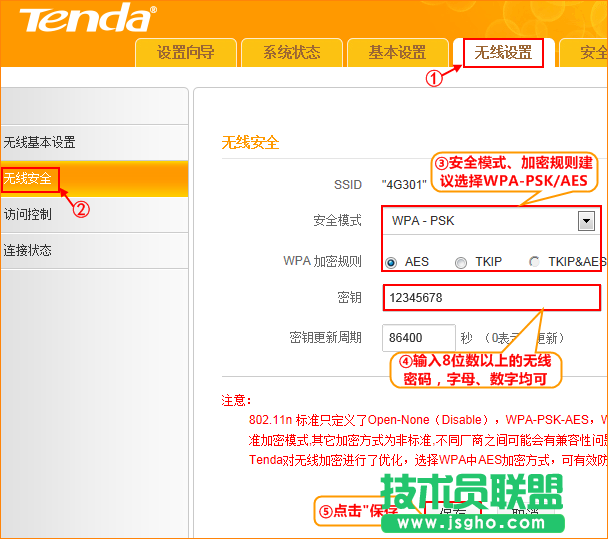
Task: Choose the TKIP encryption radio button
Action: point(461,263)
